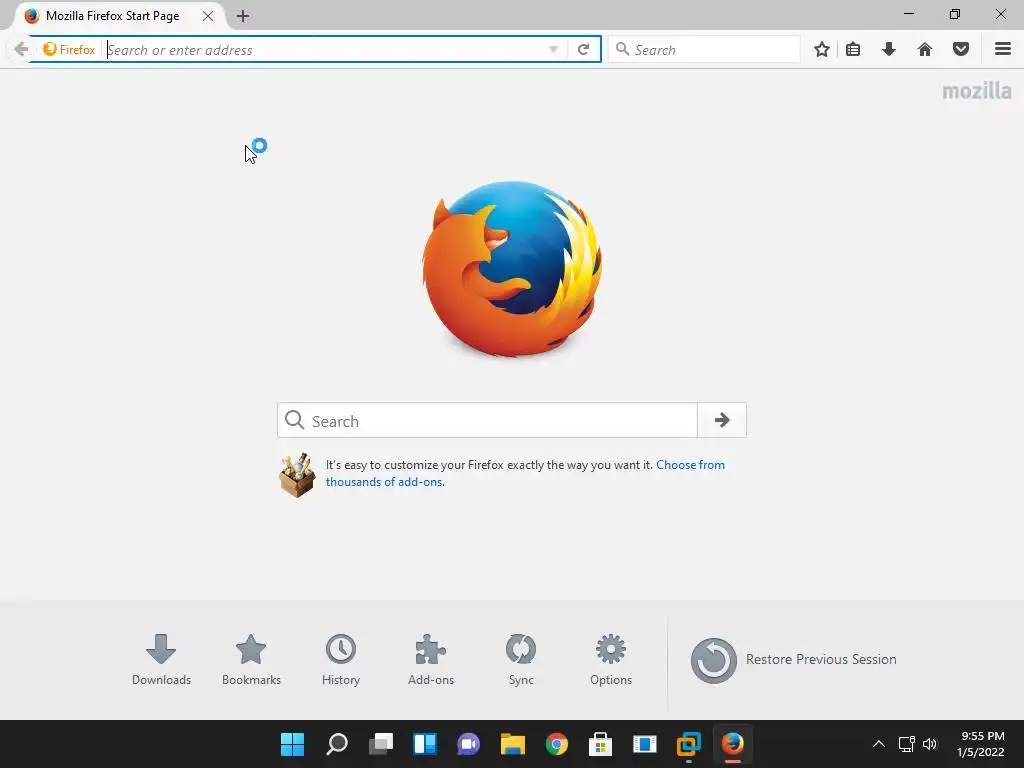
Task: Click the start page Search field
Action: tap(487, 421)
